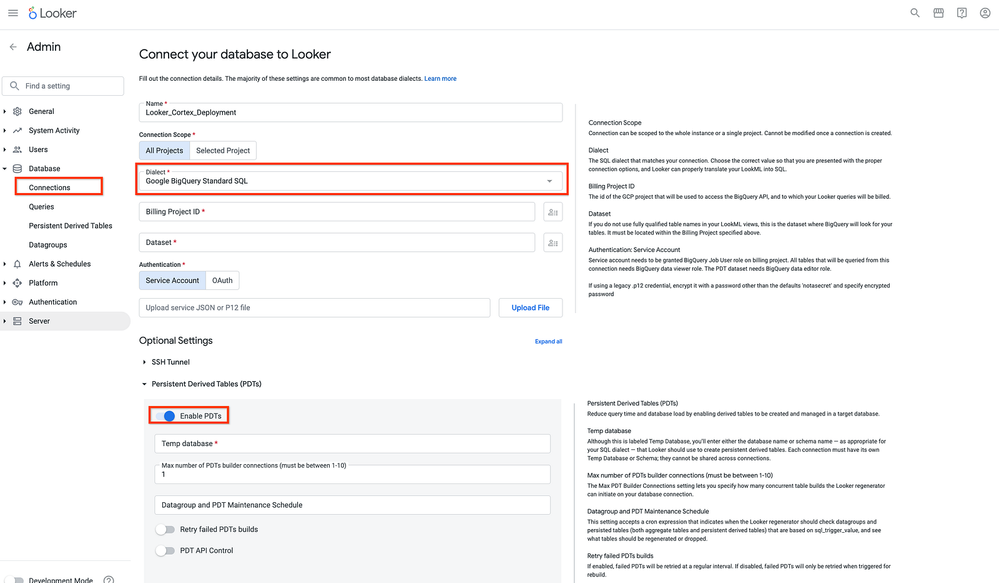
Task: Toggle the Enable PDTs switch
Action: click(x=166, y=416)
